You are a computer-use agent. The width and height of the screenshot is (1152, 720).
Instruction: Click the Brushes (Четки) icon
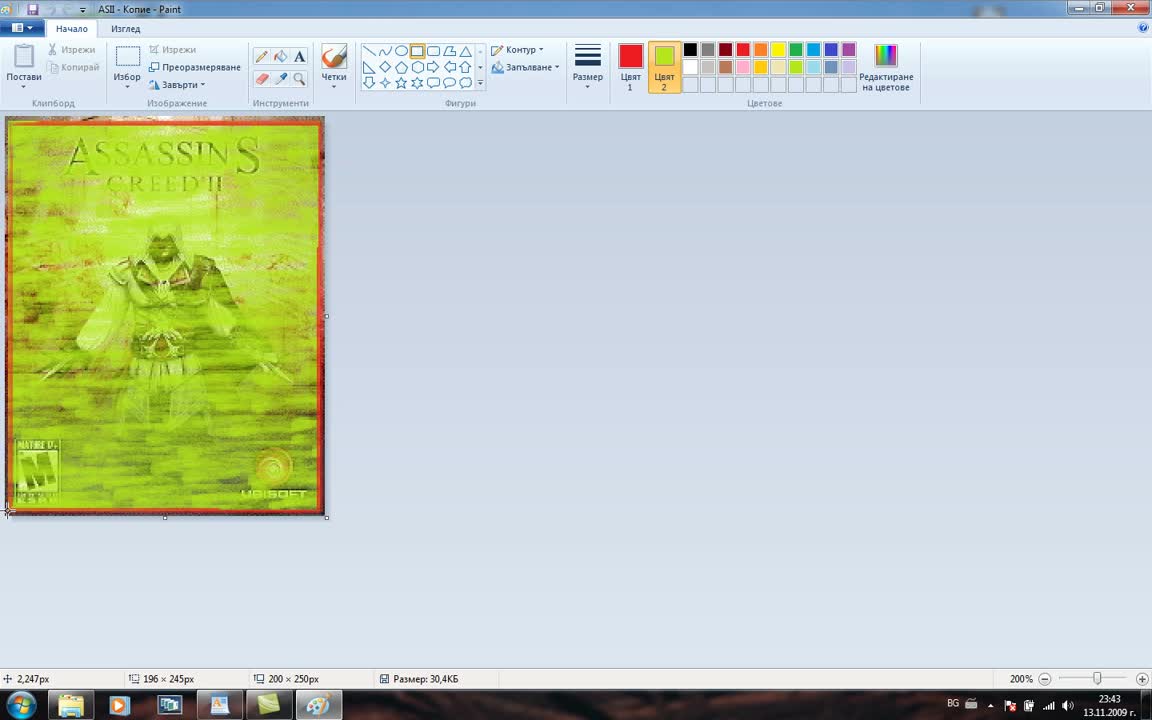[334, 56]
